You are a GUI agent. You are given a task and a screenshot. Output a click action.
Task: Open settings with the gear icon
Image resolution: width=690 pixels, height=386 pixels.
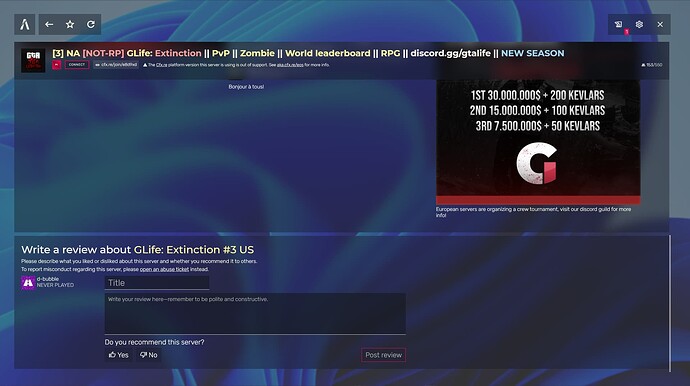pyautogui.click(x=639, y=25)
